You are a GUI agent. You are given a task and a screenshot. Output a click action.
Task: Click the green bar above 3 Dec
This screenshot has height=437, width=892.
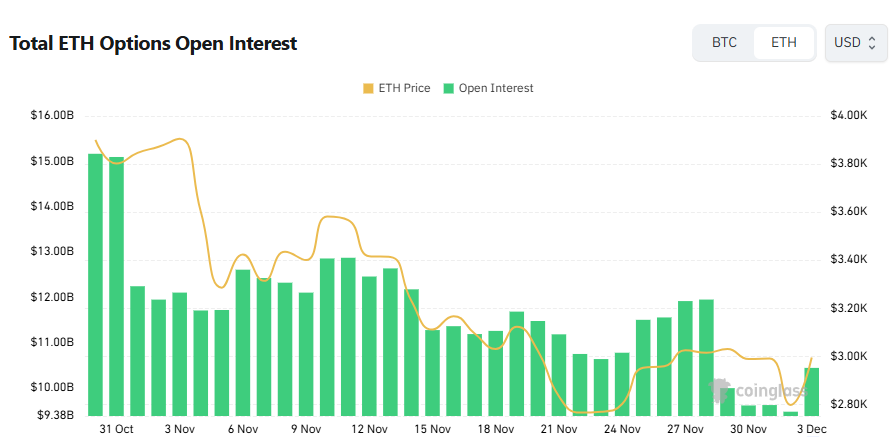point(812,391)
